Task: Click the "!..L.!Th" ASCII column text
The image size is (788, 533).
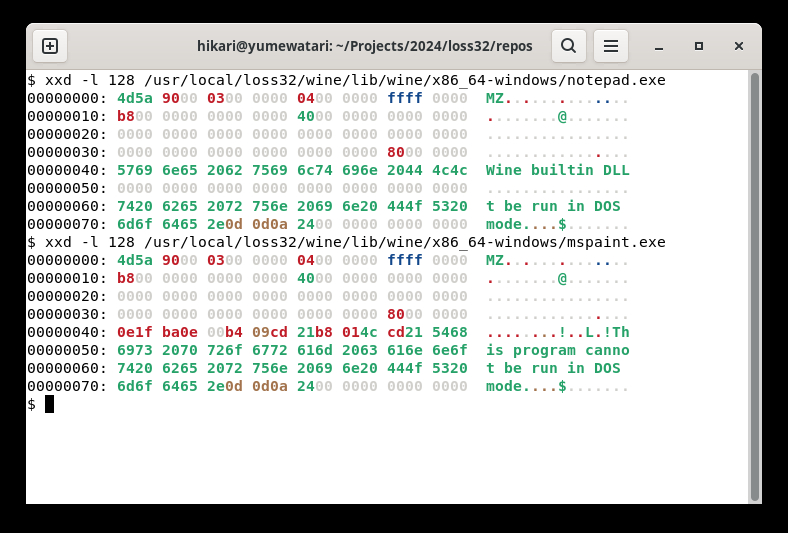Action: click(x=593, y=332)
